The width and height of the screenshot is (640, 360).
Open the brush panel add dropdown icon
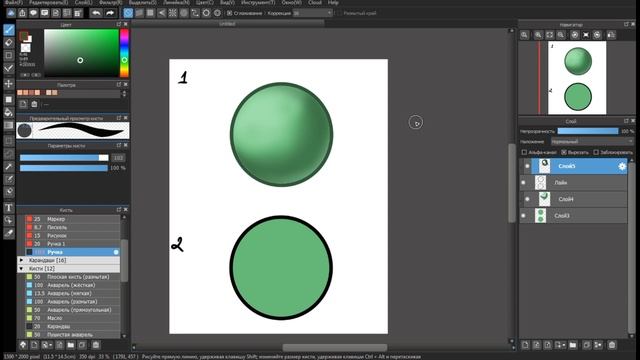tap(47, 345)
